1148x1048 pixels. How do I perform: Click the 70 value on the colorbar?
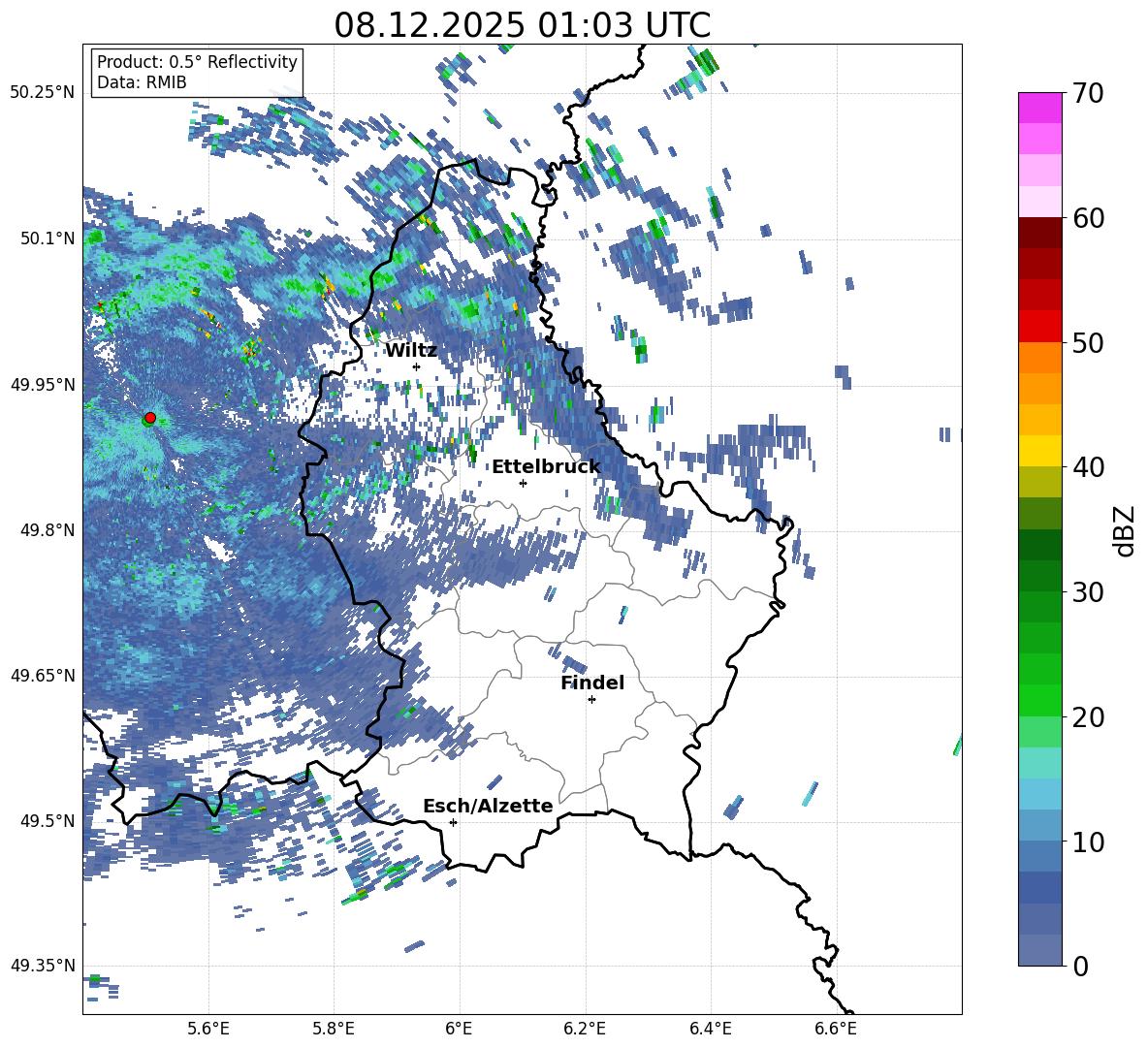click(x=1088, y=94)
